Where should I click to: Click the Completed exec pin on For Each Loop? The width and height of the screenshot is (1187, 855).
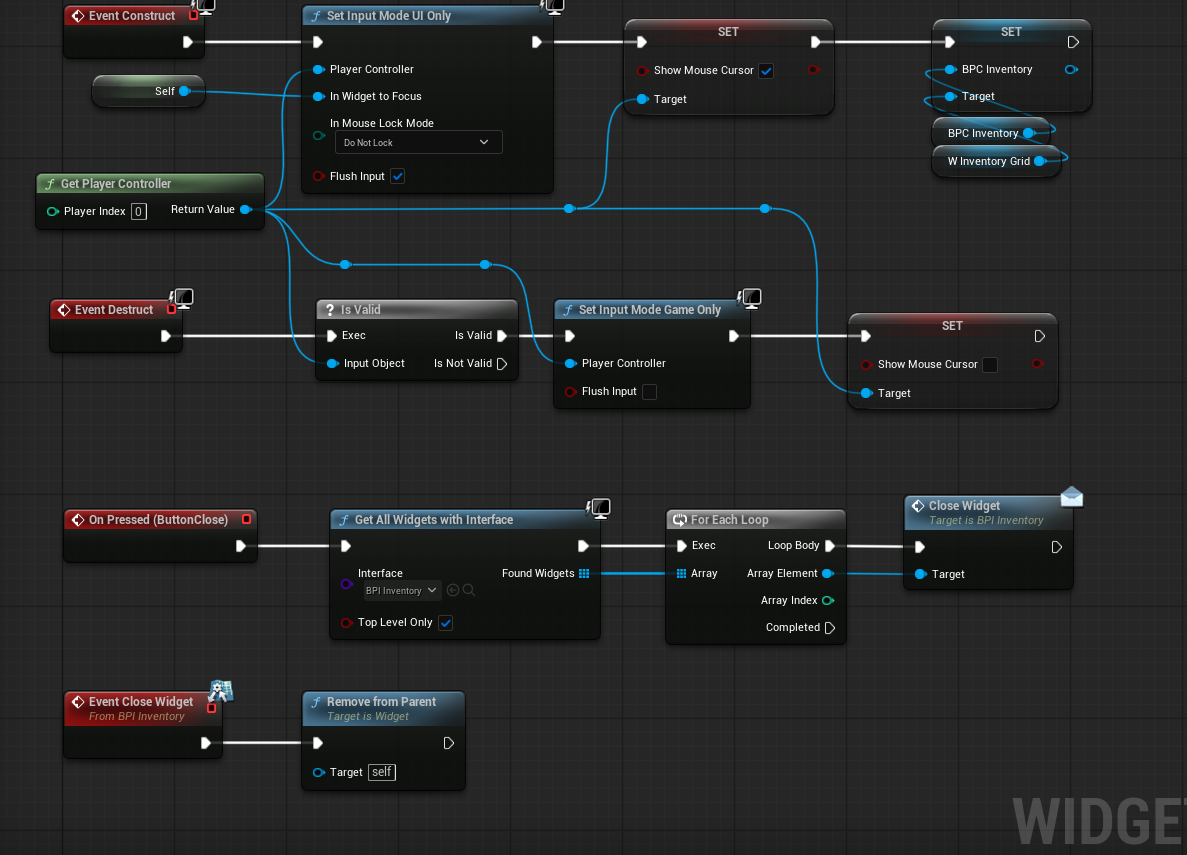coord(830,627)
